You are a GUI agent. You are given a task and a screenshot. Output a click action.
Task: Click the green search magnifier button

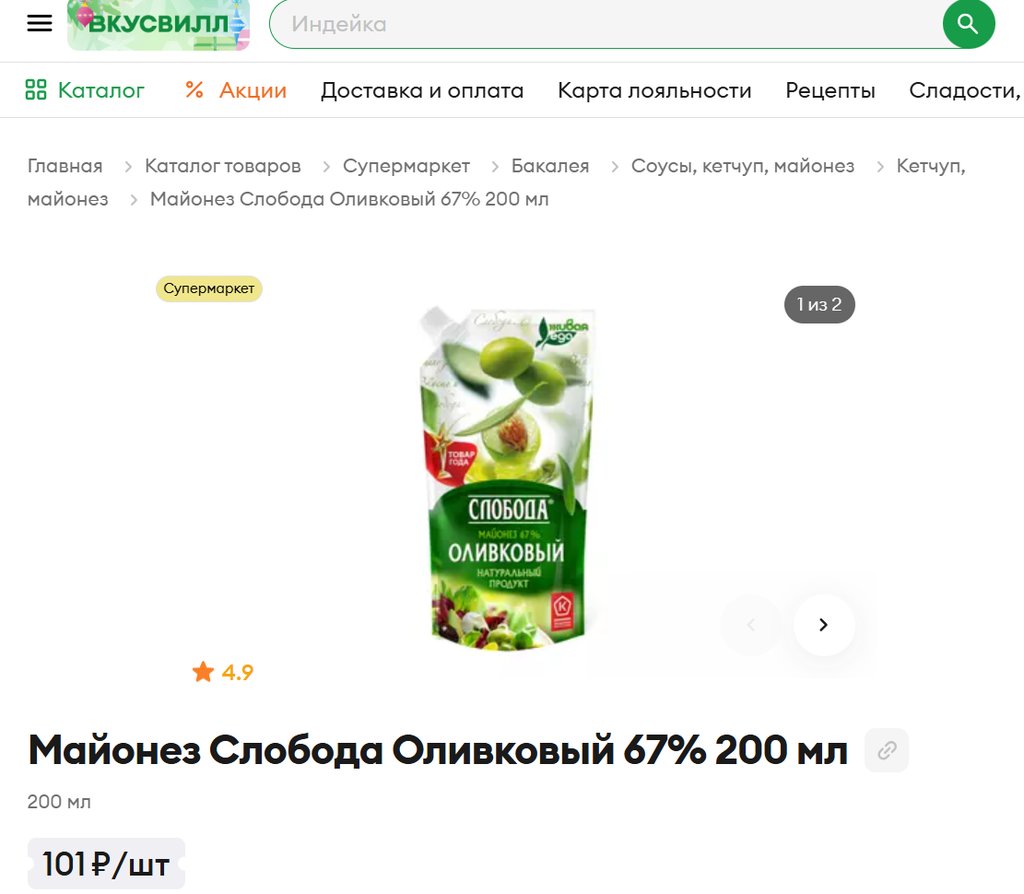click(968, 24)
